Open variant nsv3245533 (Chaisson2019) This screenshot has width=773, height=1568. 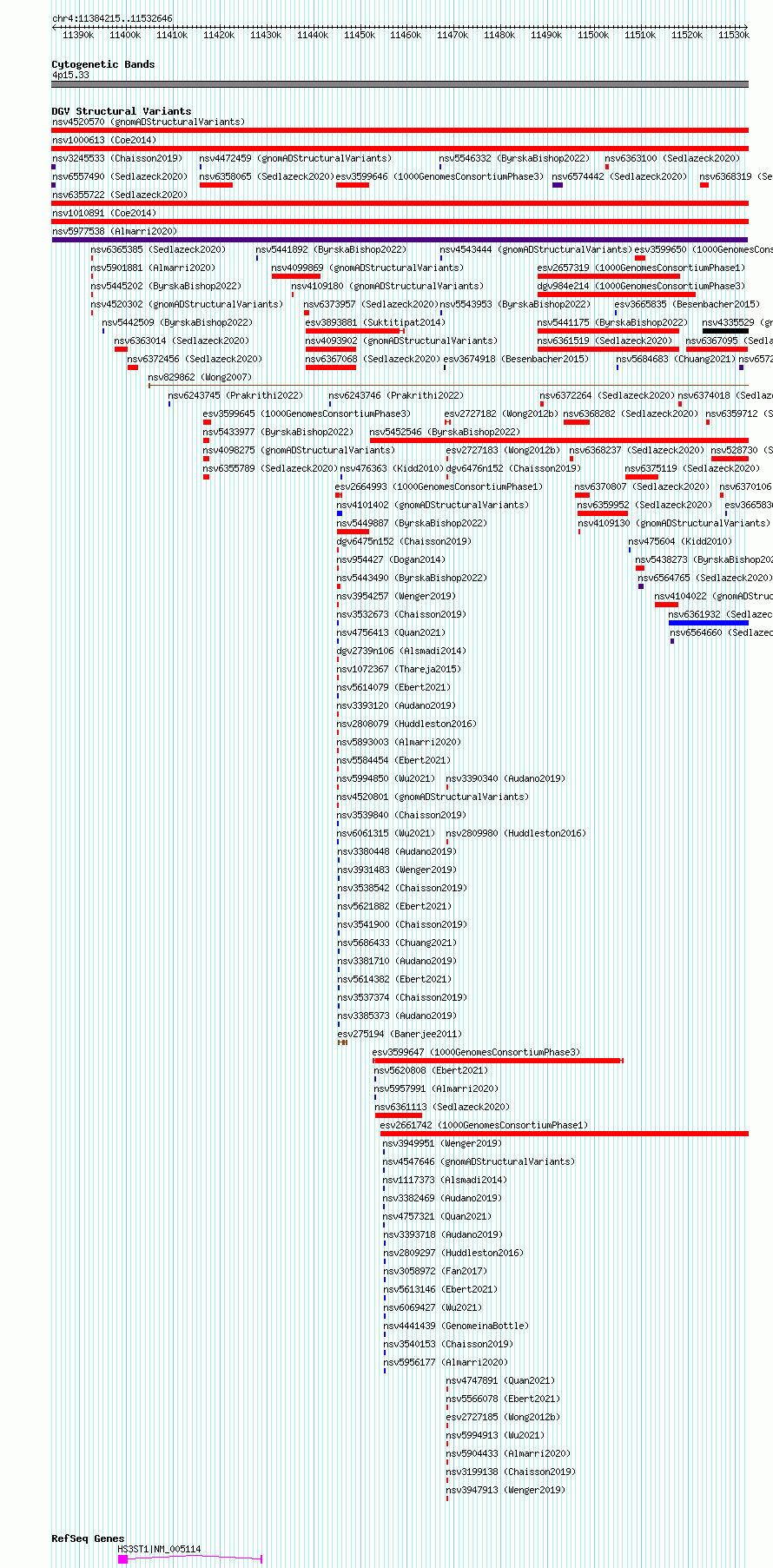point(117,158)
